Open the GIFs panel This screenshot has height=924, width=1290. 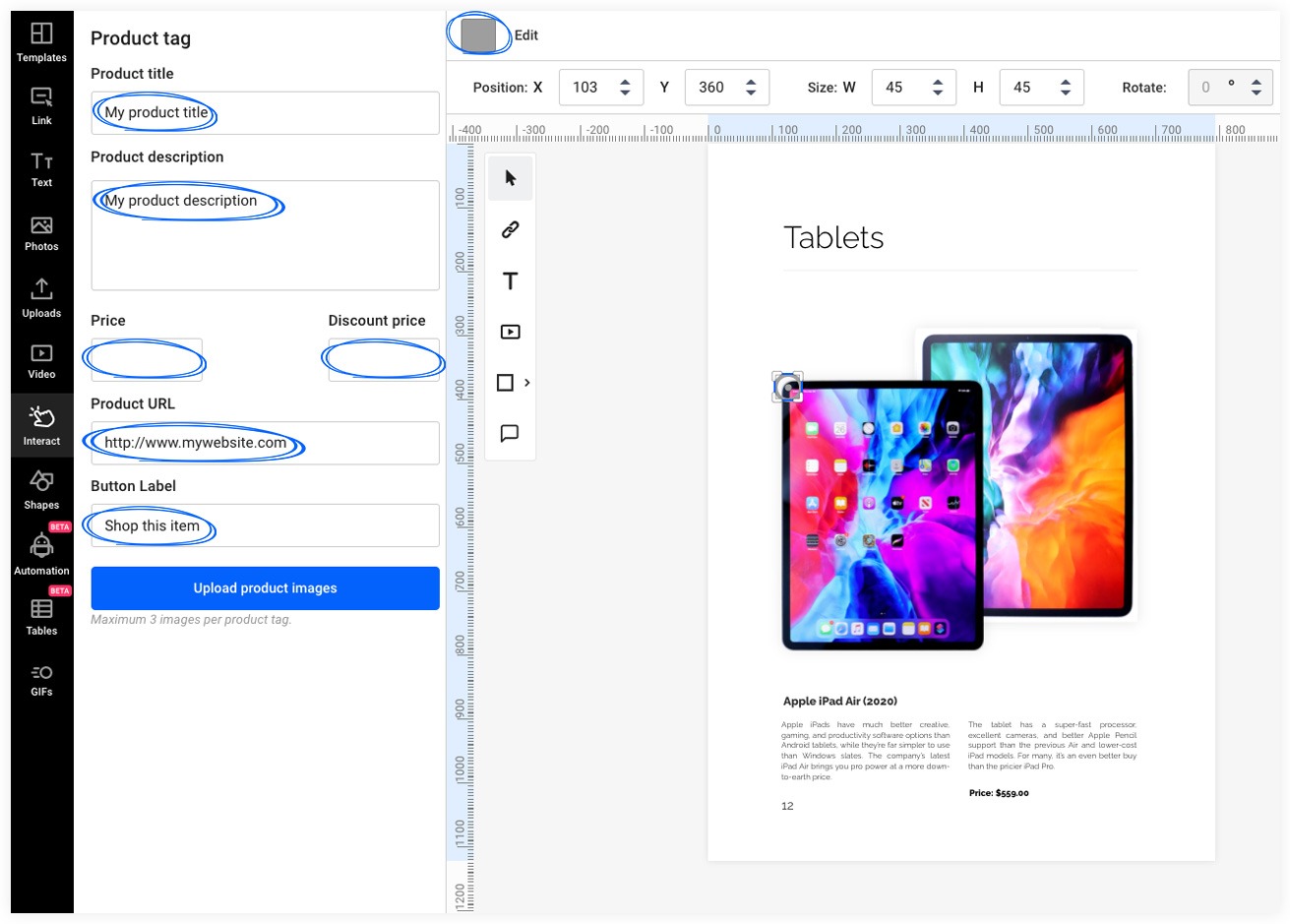tap(41, 680)
